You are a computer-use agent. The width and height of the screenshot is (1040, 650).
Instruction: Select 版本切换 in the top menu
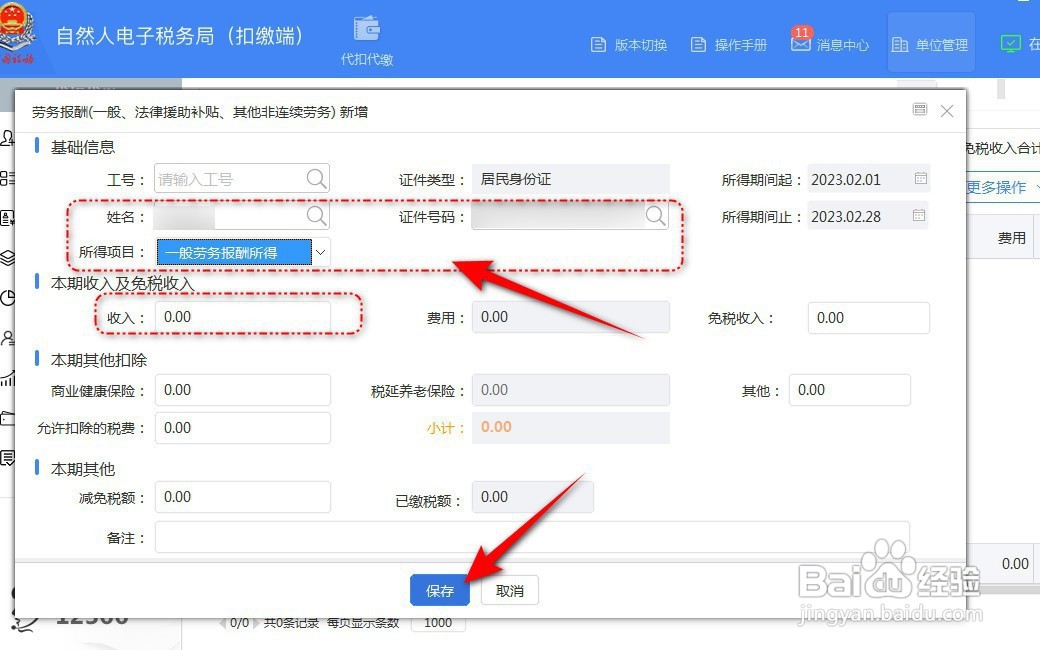[x=628, y=44]
